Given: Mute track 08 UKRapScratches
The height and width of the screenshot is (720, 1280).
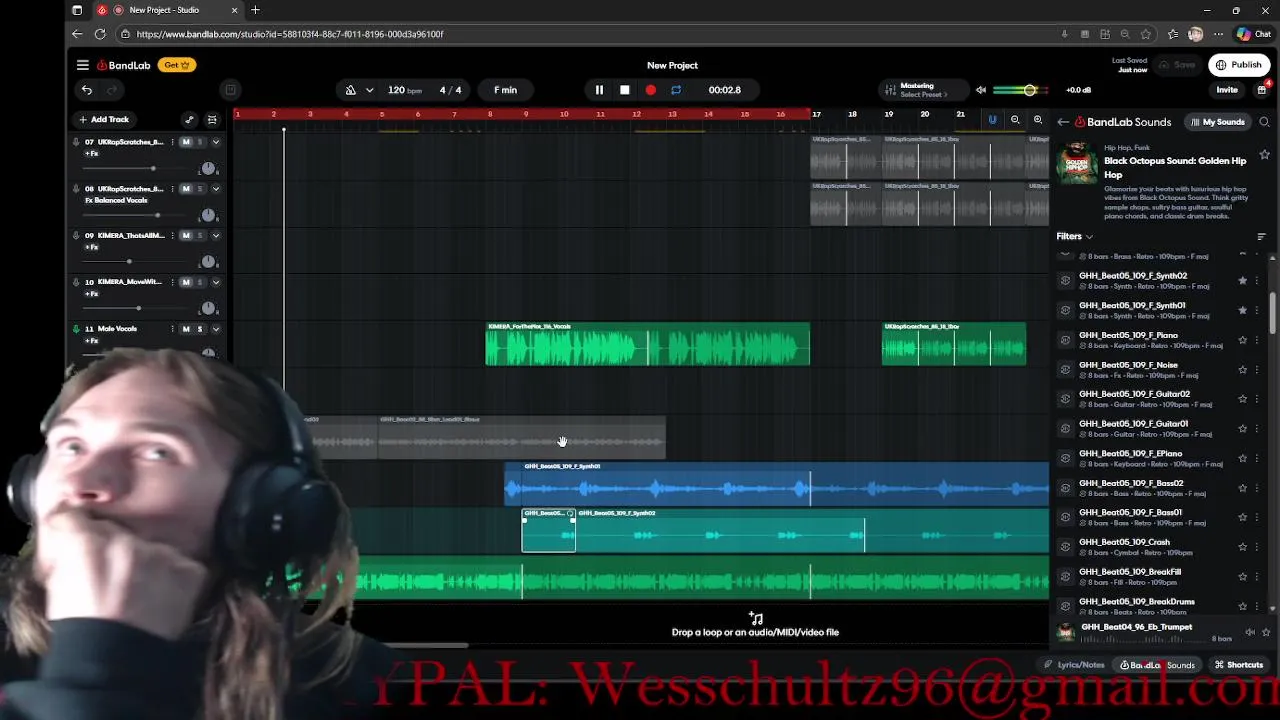Looking at the screenshot, I should 185,189.
